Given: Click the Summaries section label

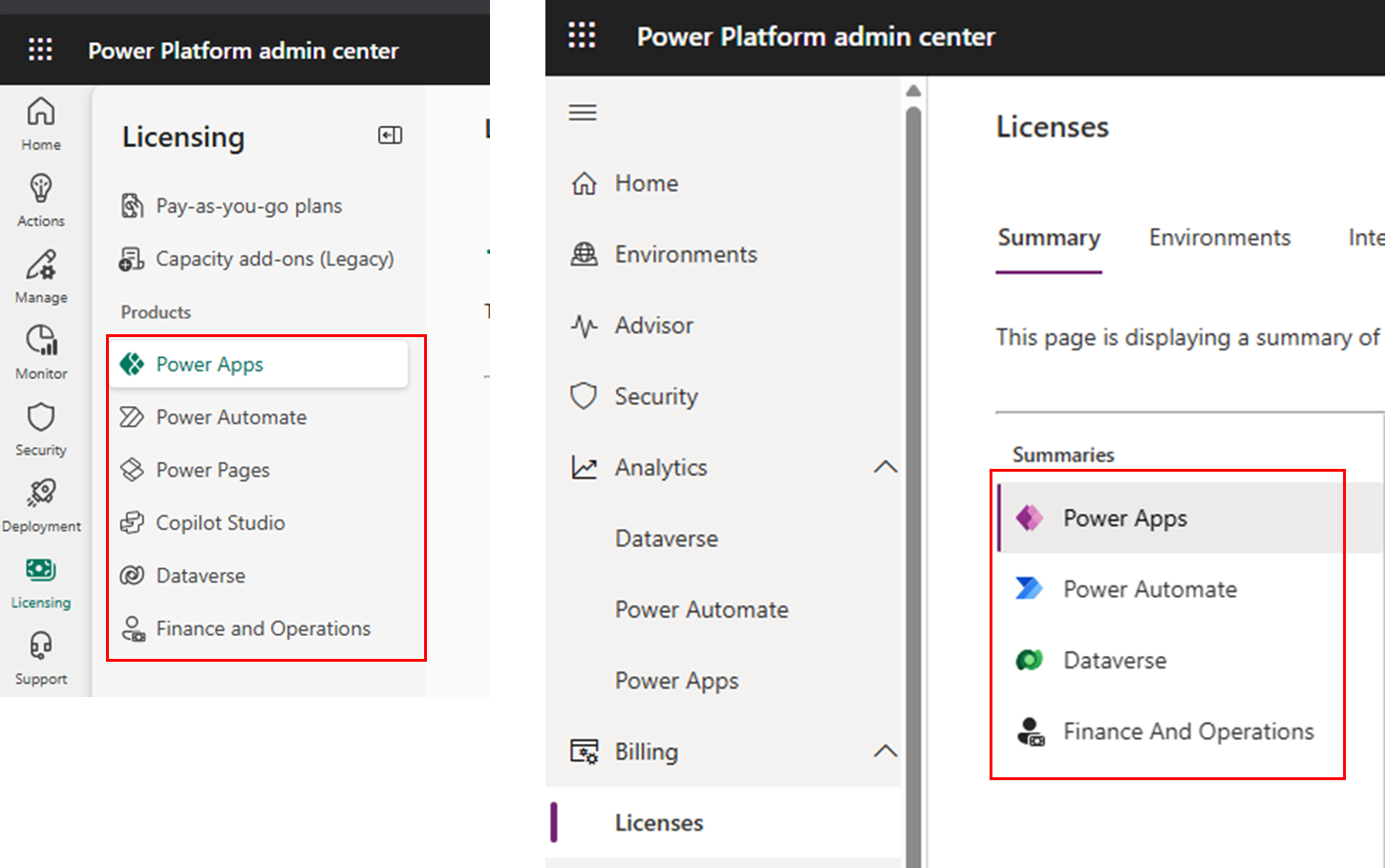Looking at the screenshot, I should [1063, 455].
